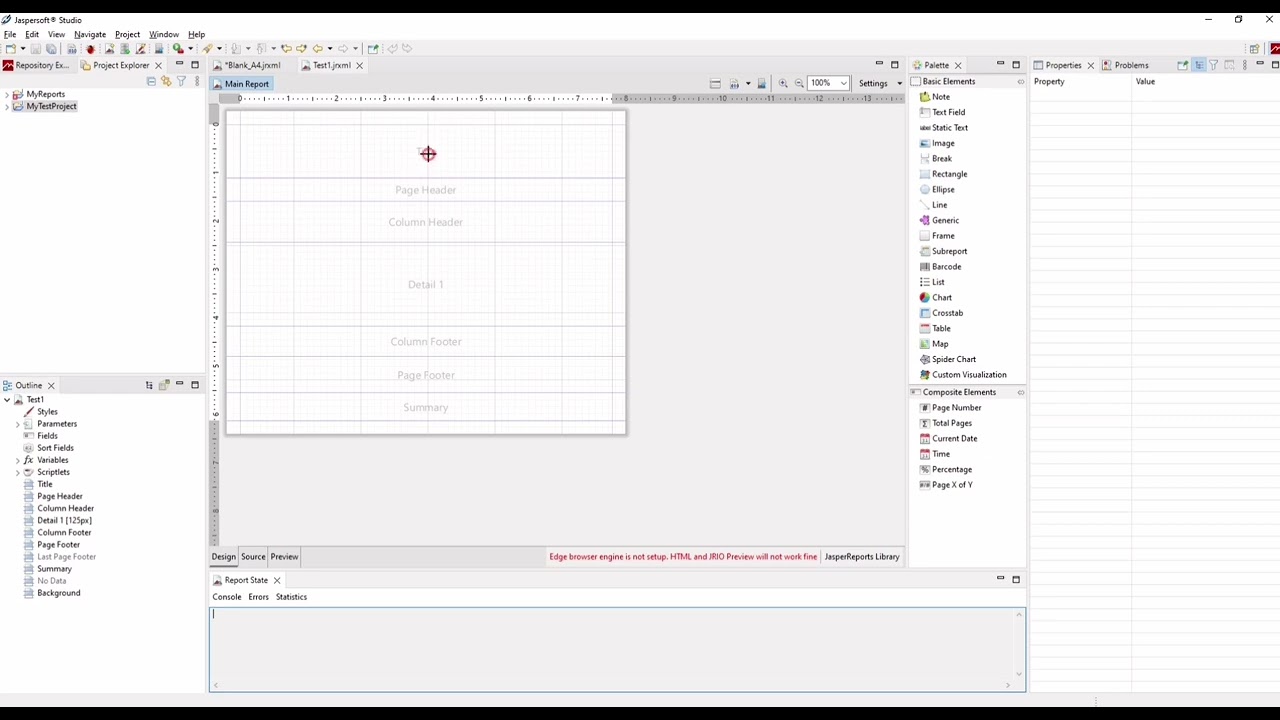Choose the Ellipse shape tool
This screenshot has width=1280, height=720.
(x=937, y=190)
